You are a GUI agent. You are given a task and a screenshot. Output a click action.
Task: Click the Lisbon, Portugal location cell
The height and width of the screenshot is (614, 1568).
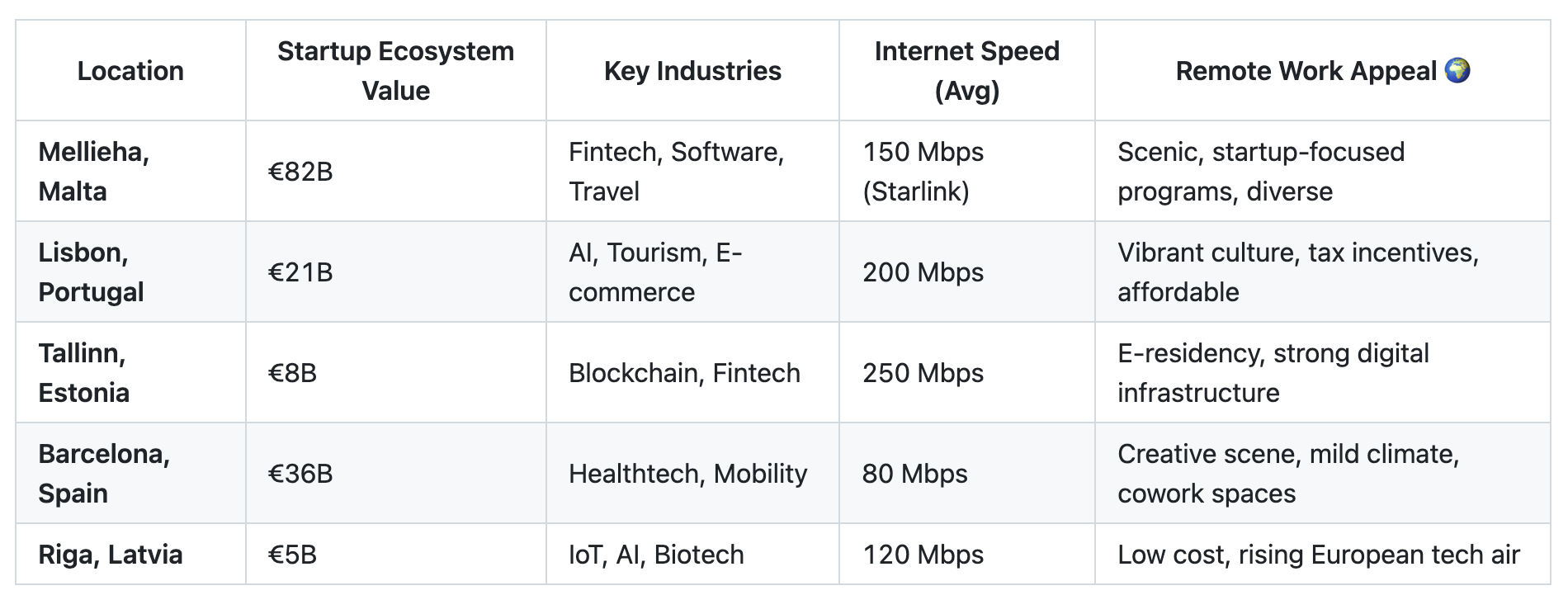click(x=130, y=272)
